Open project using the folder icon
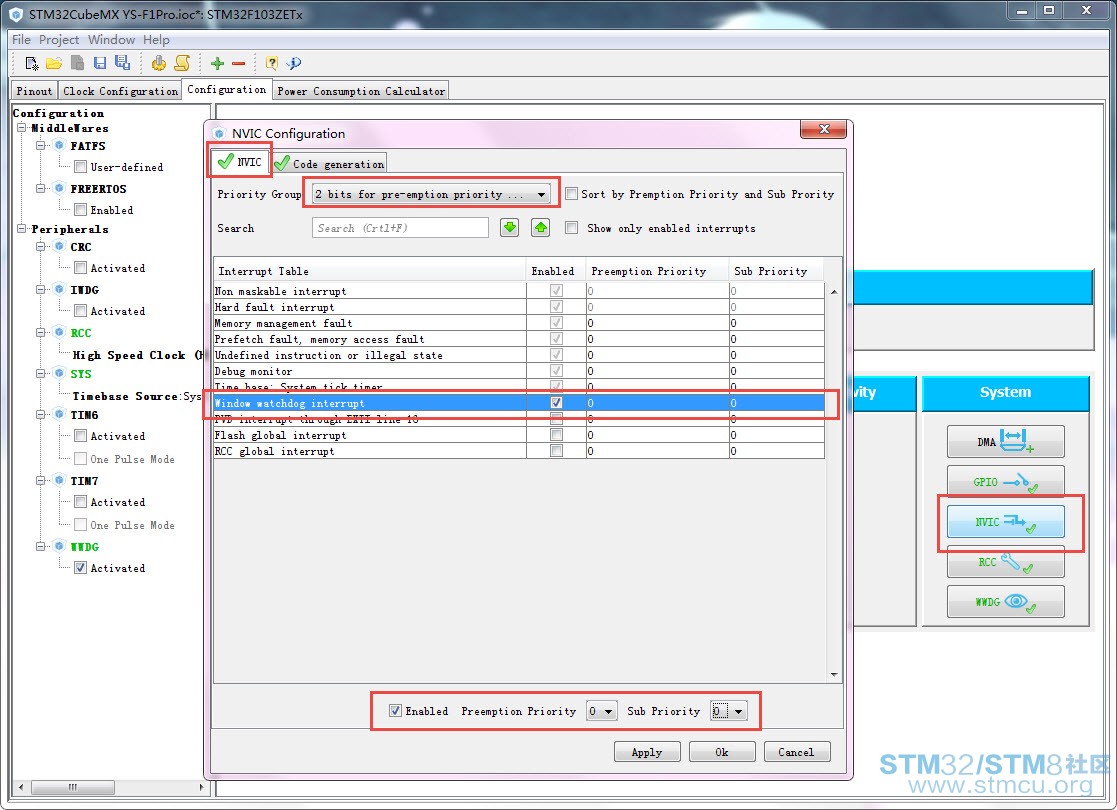The image size is (1117, 810). [53, 63]
